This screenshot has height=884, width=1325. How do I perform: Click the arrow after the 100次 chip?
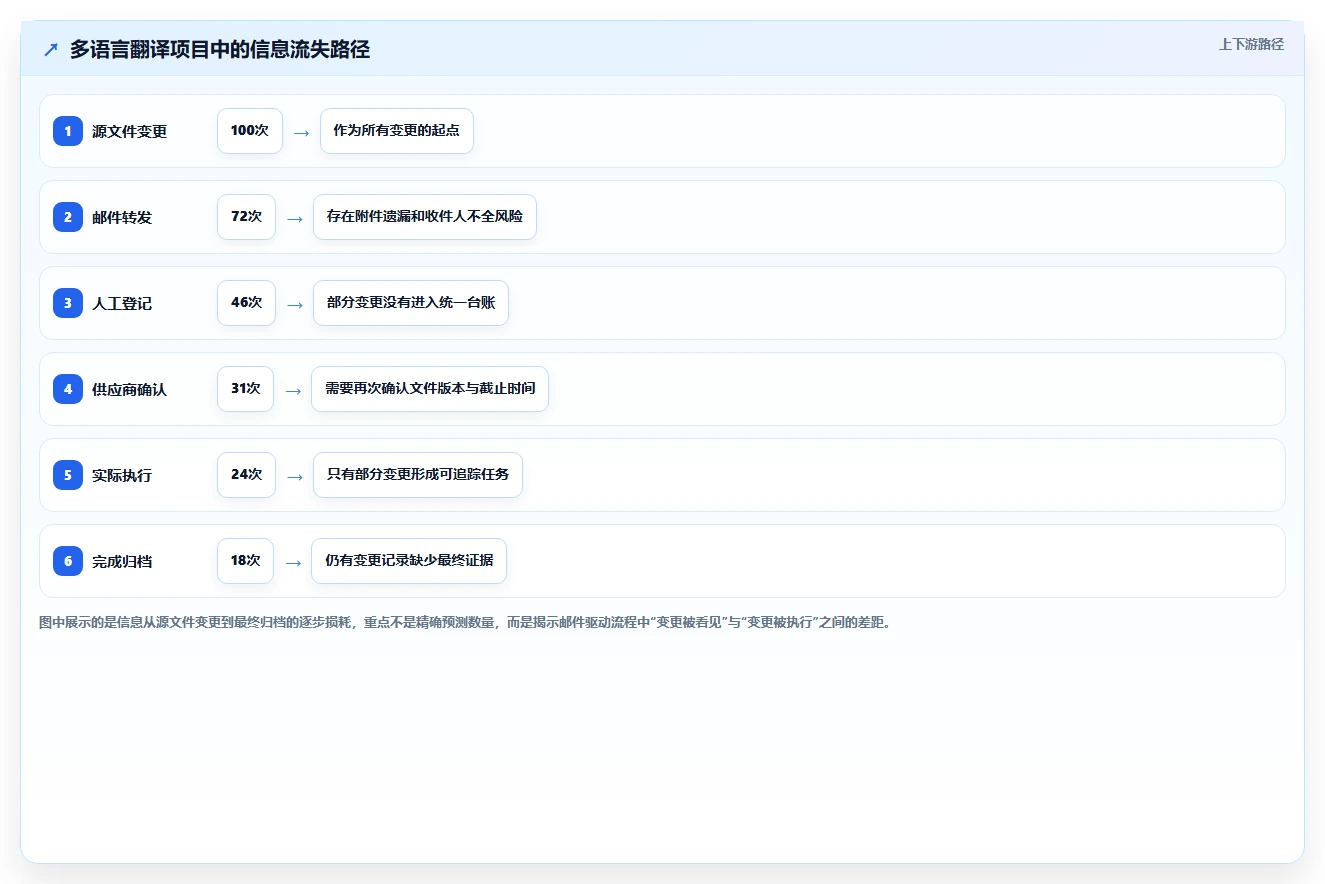point(301,132)
